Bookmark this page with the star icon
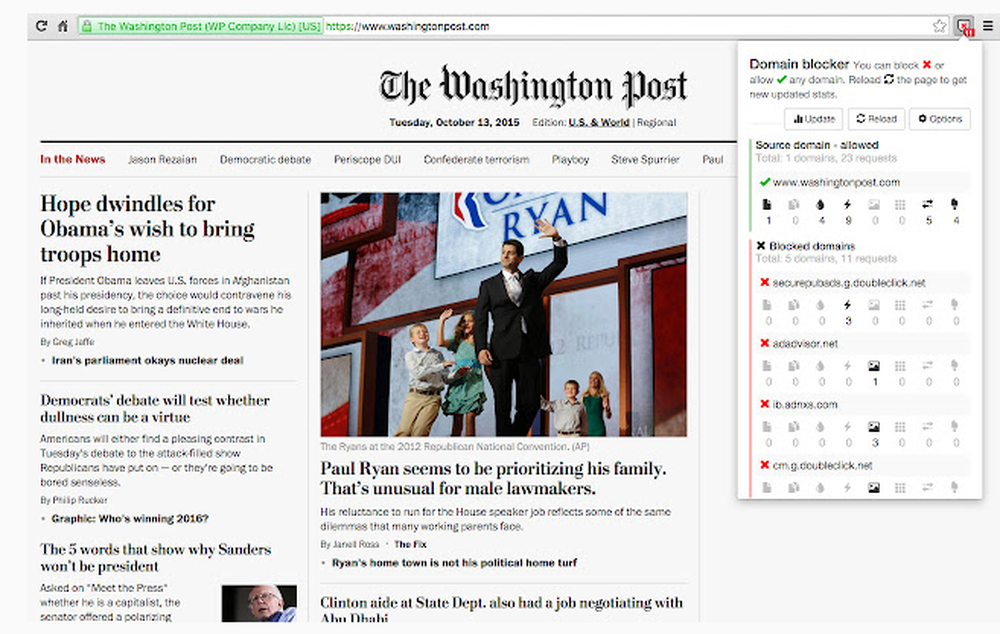This screenshot has height=634, width=1000. point(939,26)
